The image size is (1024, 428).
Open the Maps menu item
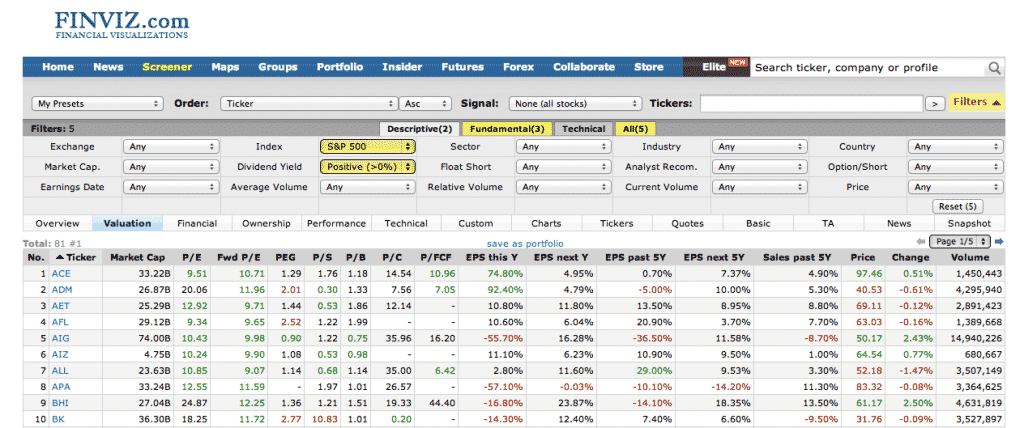225,67
